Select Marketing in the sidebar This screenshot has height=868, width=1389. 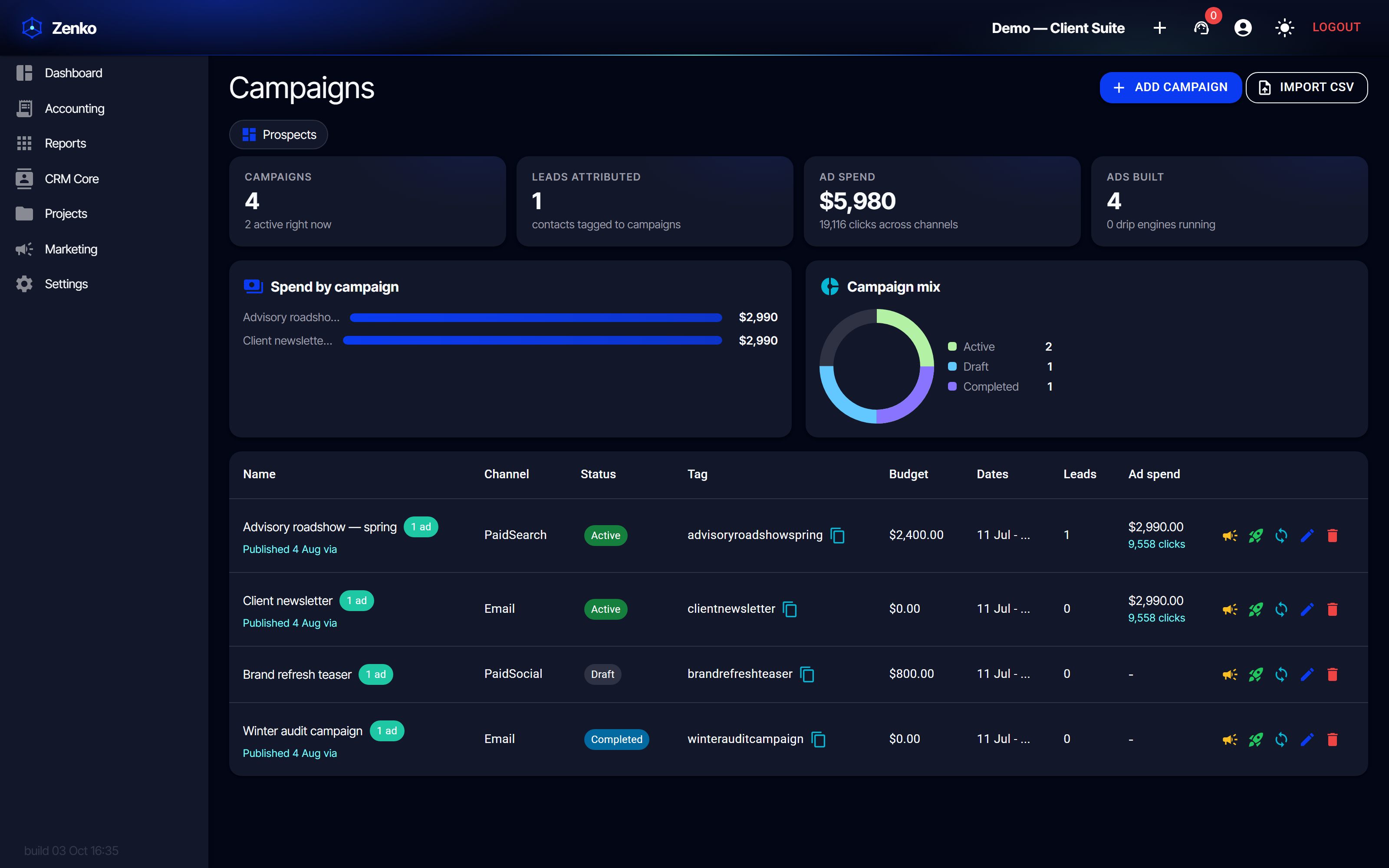pos(104,249)
